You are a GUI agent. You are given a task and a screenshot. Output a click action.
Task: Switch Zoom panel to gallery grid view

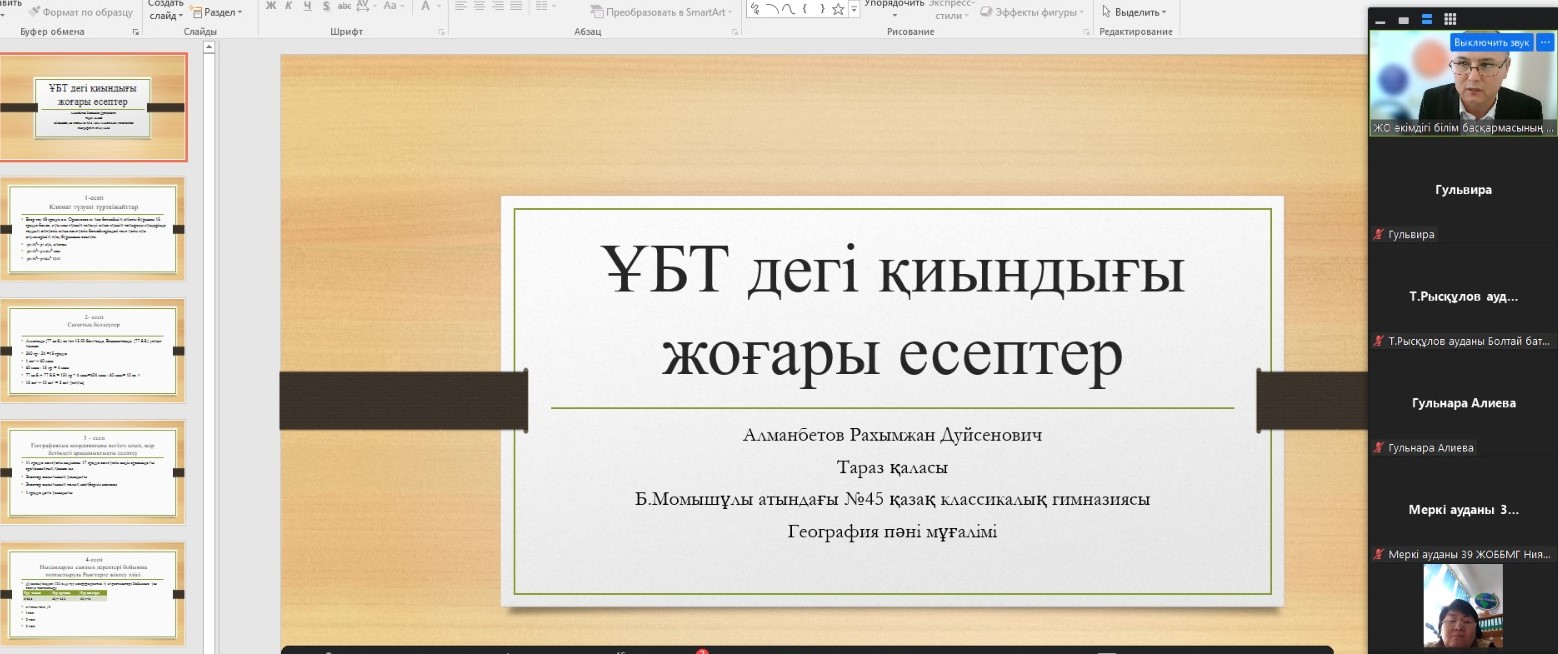[1450, 20]
